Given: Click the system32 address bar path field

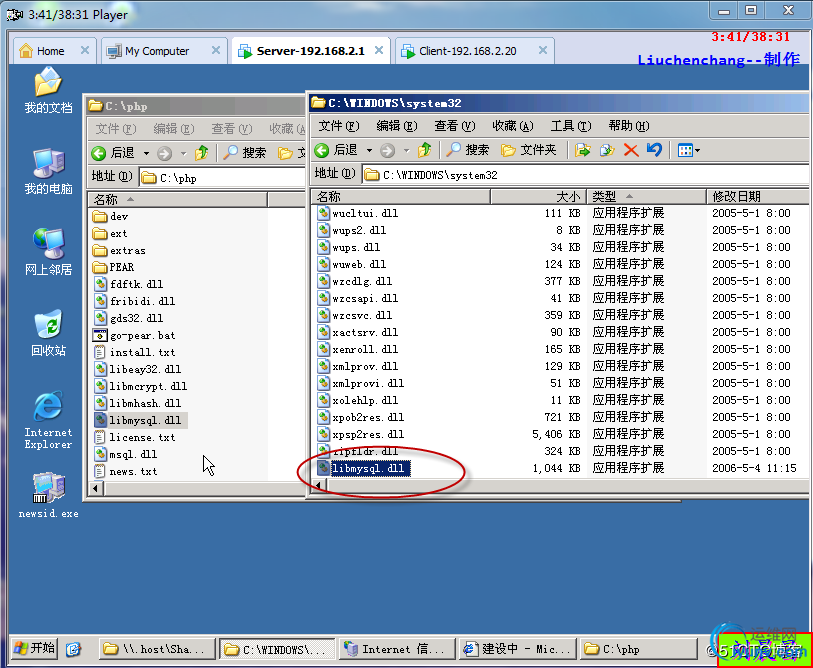Looking at the screenshot, I should [580, 175].
